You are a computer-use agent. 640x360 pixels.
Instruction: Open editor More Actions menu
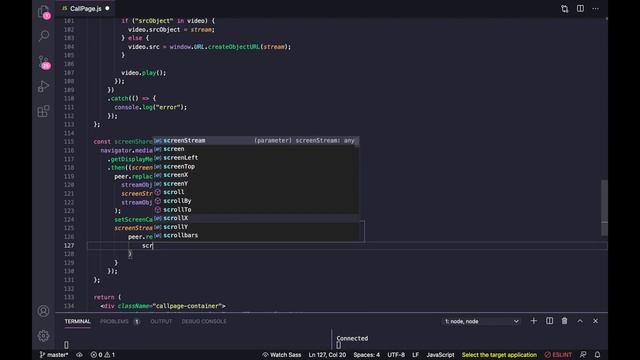[596, 9]
